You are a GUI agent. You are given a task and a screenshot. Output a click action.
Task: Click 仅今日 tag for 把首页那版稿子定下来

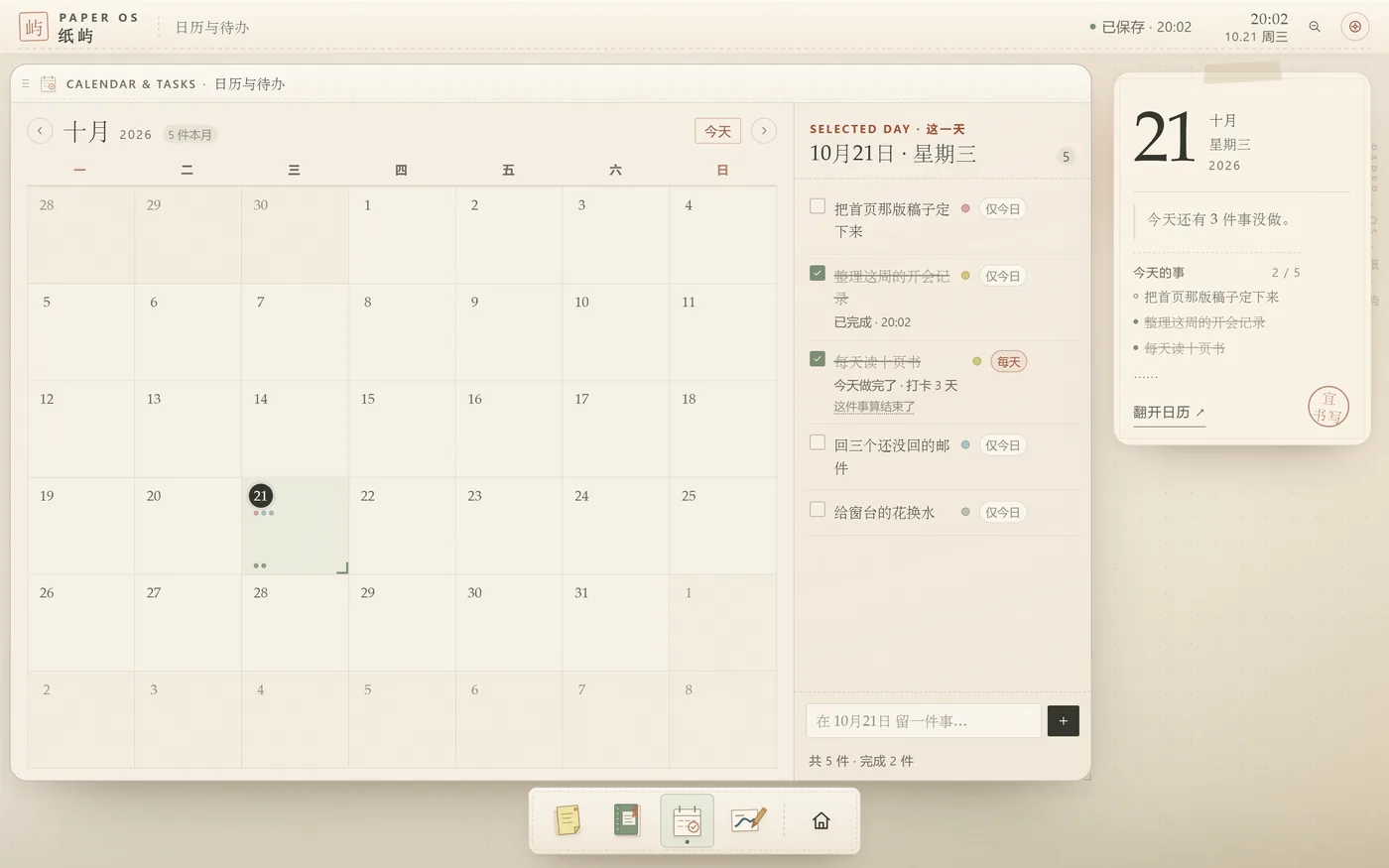pos(1002,209)
